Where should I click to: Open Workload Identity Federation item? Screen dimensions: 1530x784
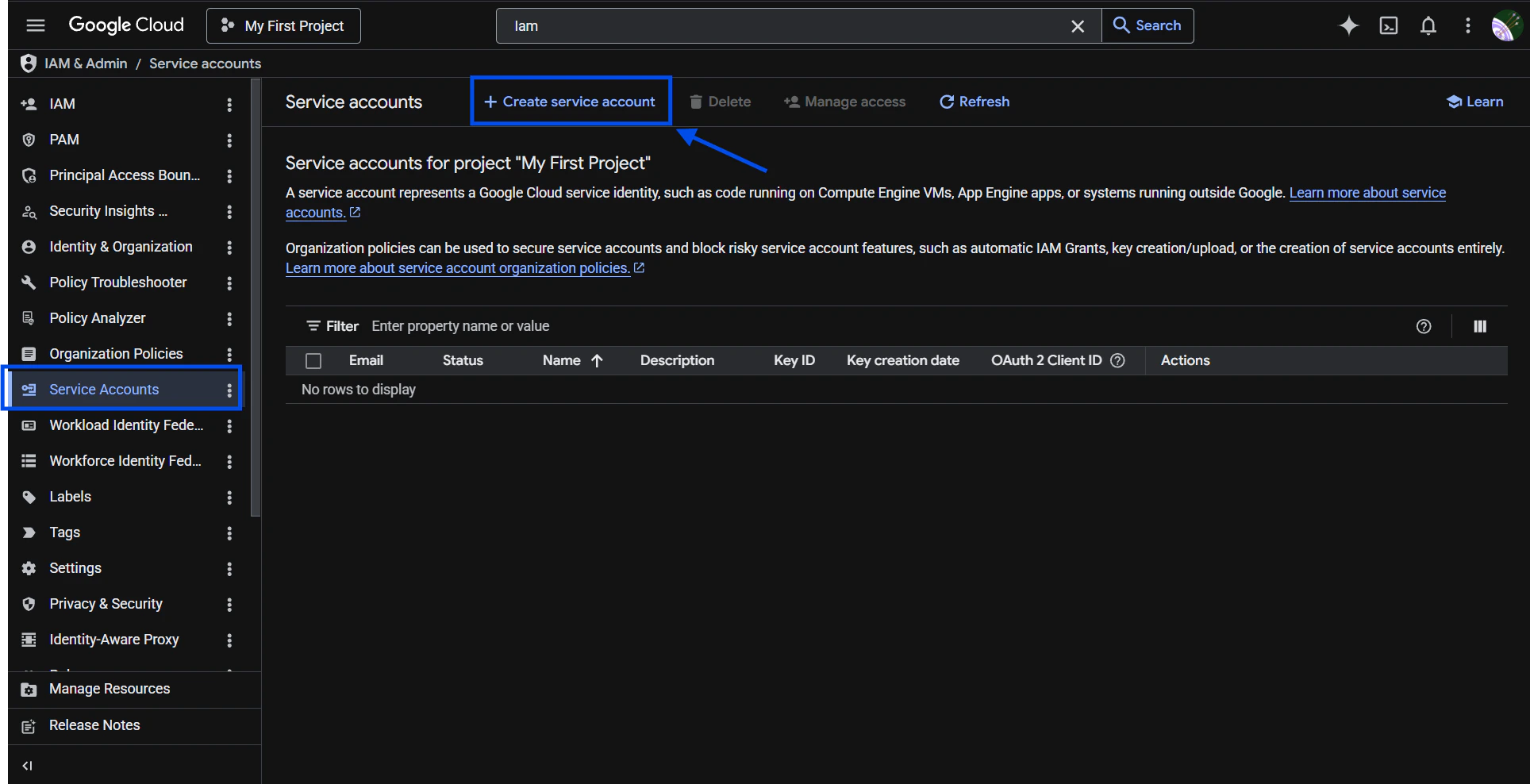127,425
